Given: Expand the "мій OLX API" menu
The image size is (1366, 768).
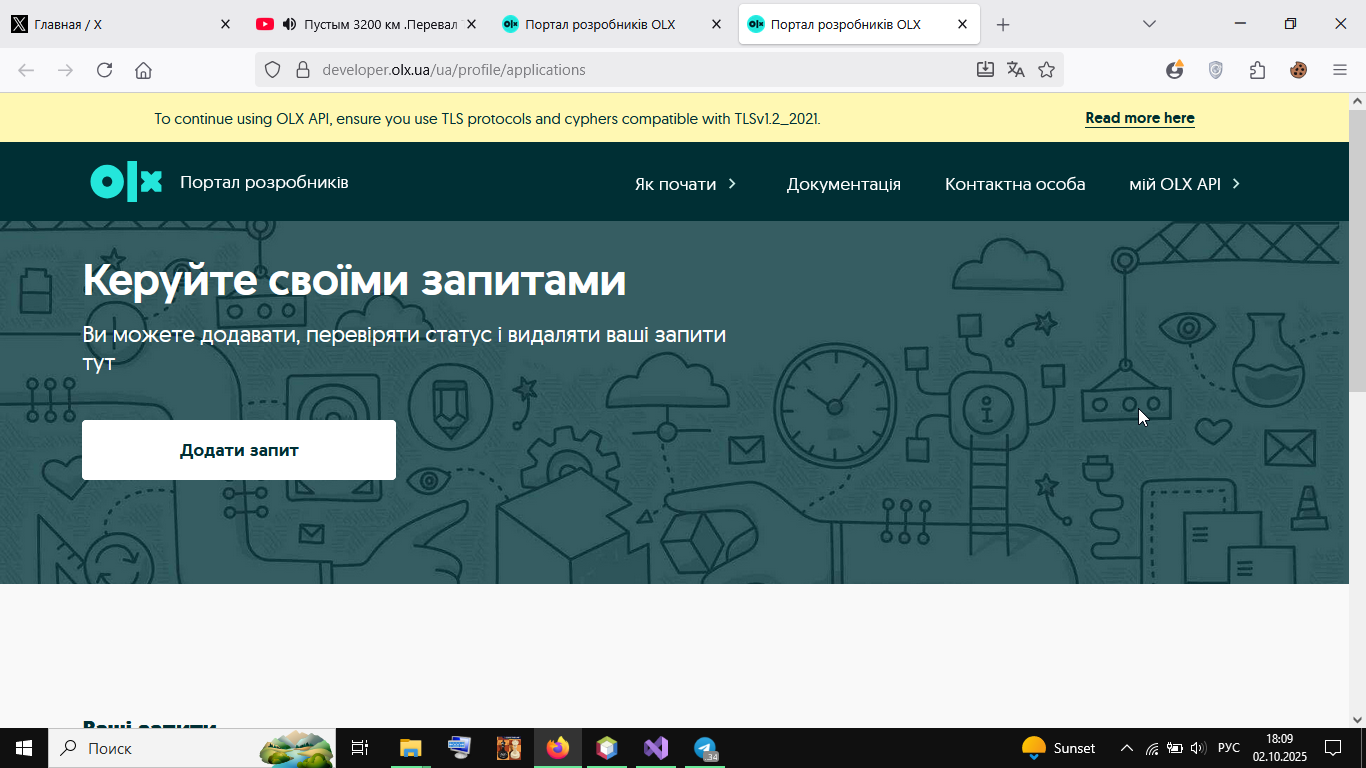Looking at the screenshot, I should coord(1185,184).
